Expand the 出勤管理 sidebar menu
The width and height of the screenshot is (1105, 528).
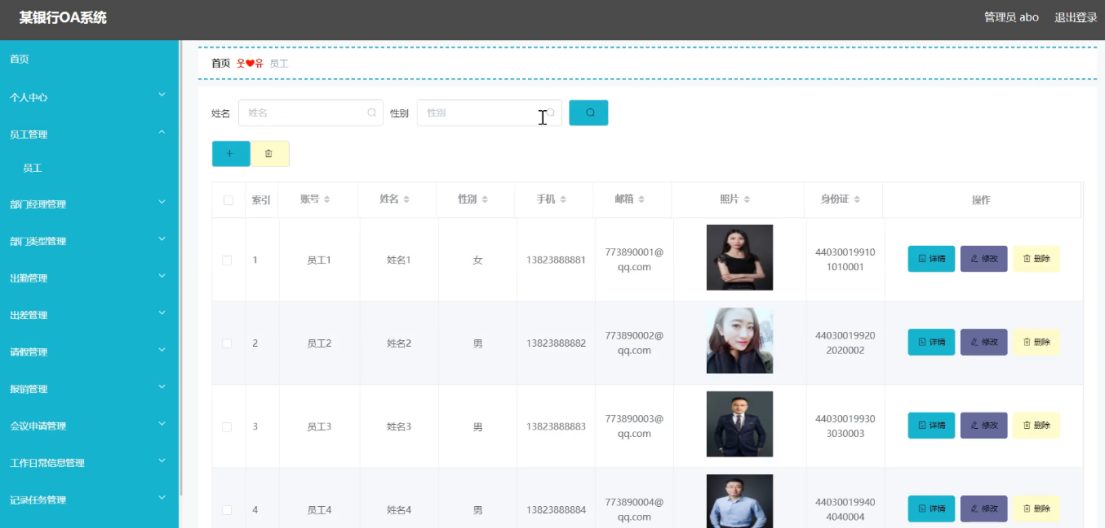point(89,278)
